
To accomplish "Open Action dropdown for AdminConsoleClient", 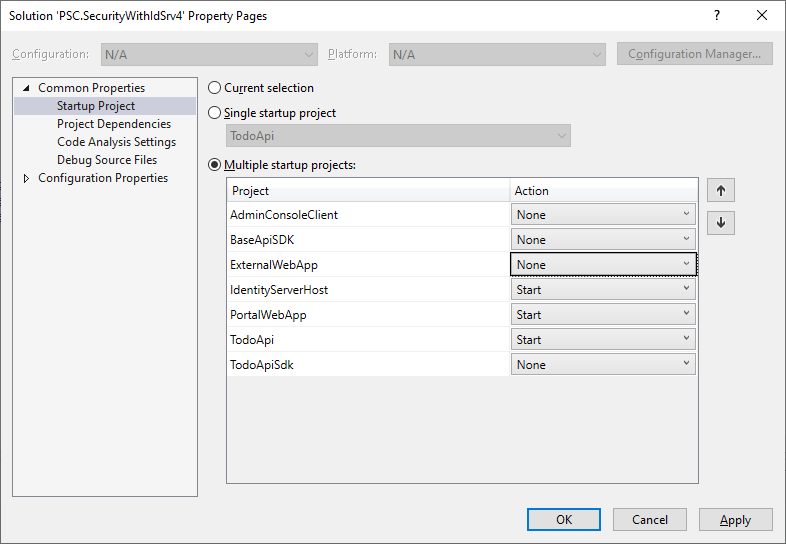I will (x=603, y=215).
